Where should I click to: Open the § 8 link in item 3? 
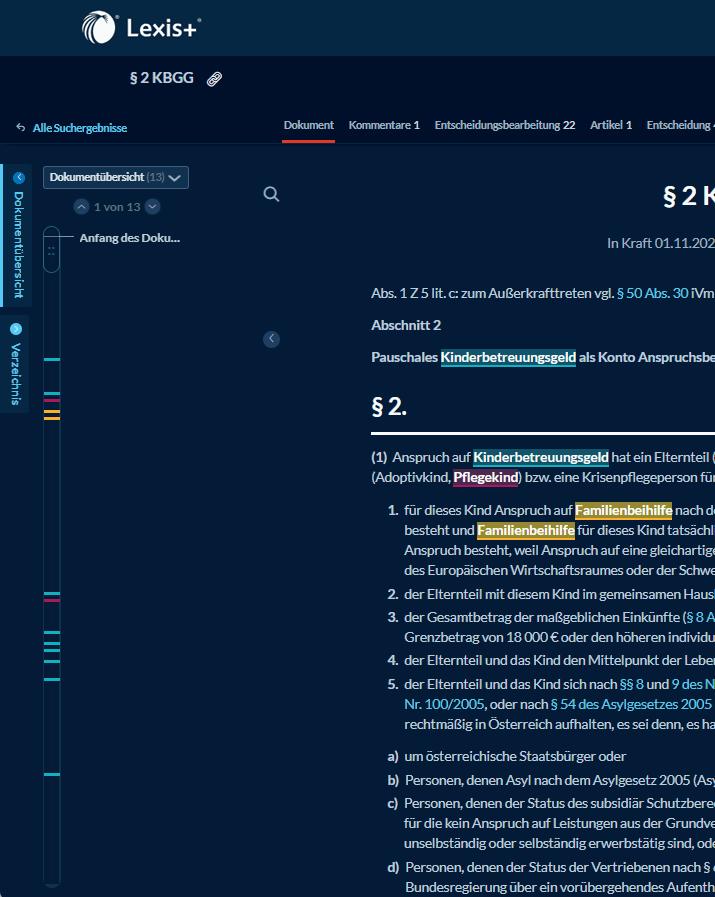700,617
